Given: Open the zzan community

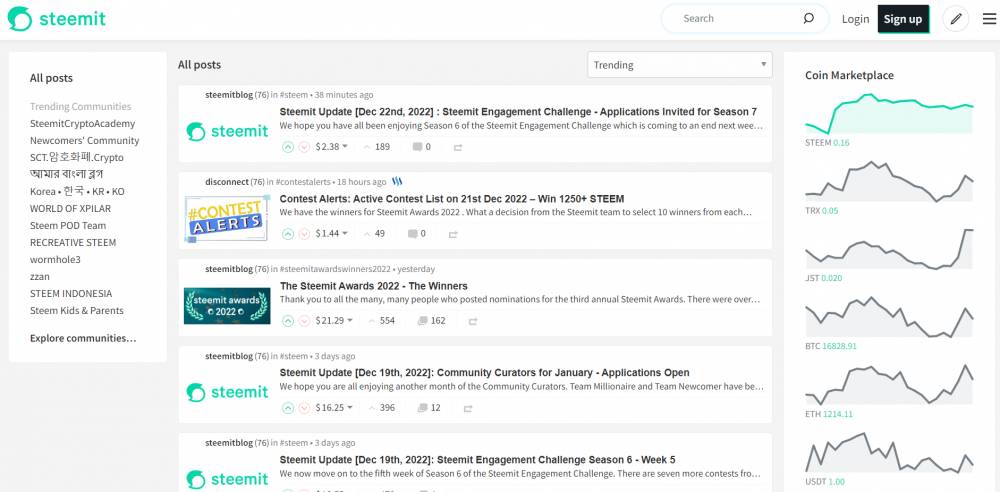Looking at the screenshot, I should 40,276.
